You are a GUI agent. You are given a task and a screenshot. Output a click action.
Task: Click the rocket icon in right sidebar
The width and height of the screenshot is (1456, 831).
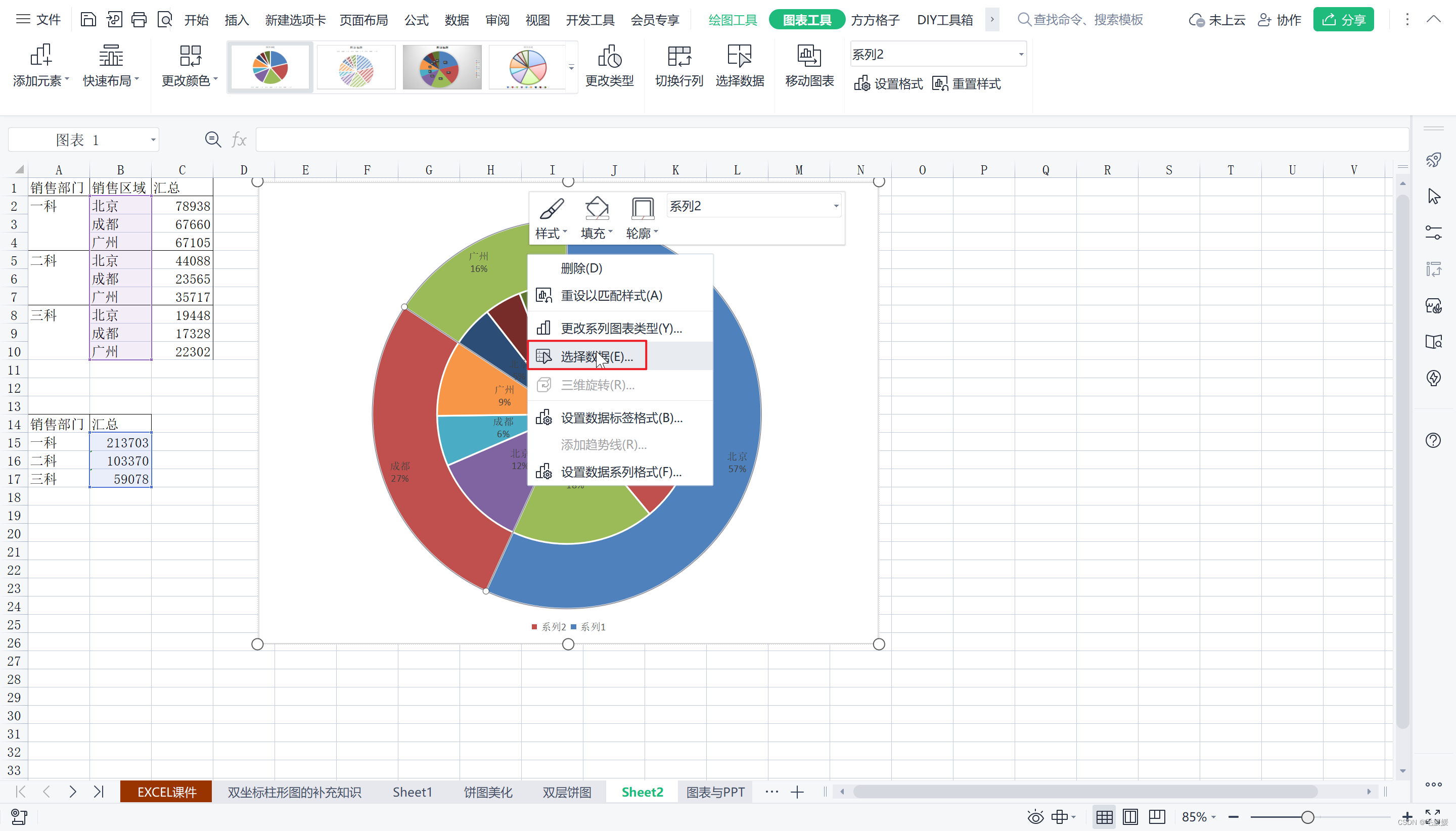coord(1433,160)
